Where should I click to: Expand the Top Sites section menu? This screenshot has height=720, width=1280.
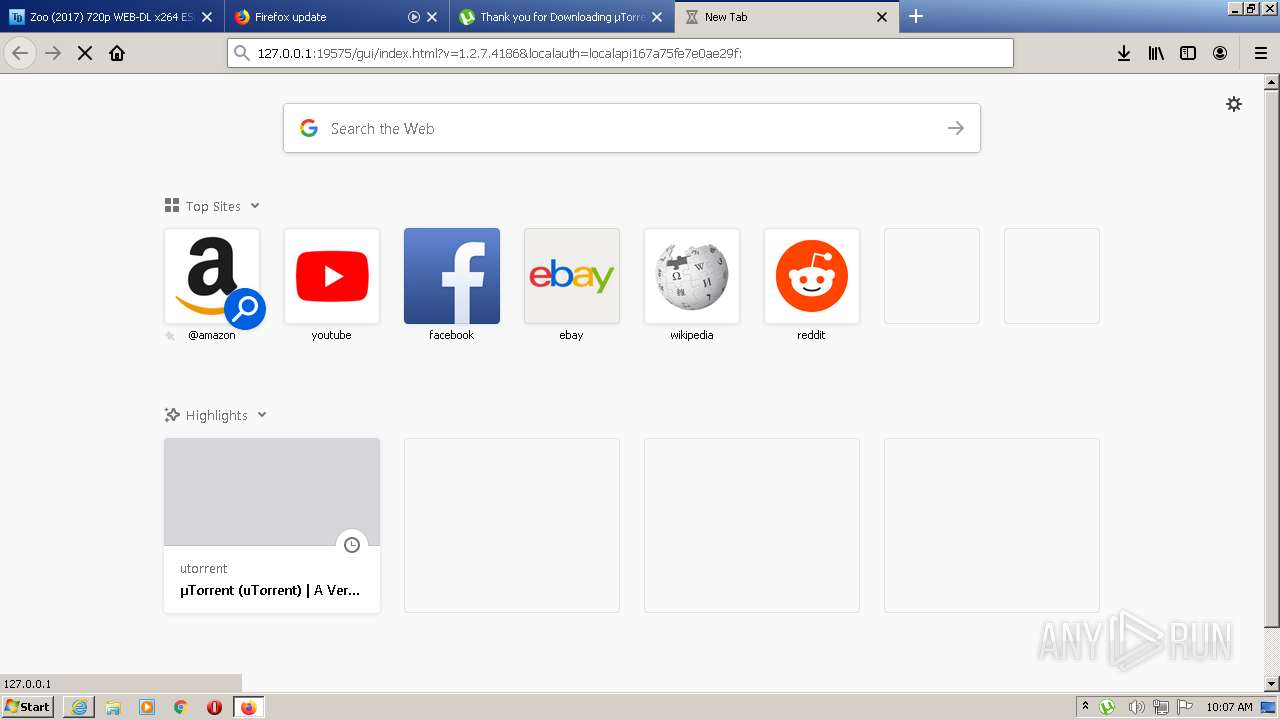coord(255,206)
